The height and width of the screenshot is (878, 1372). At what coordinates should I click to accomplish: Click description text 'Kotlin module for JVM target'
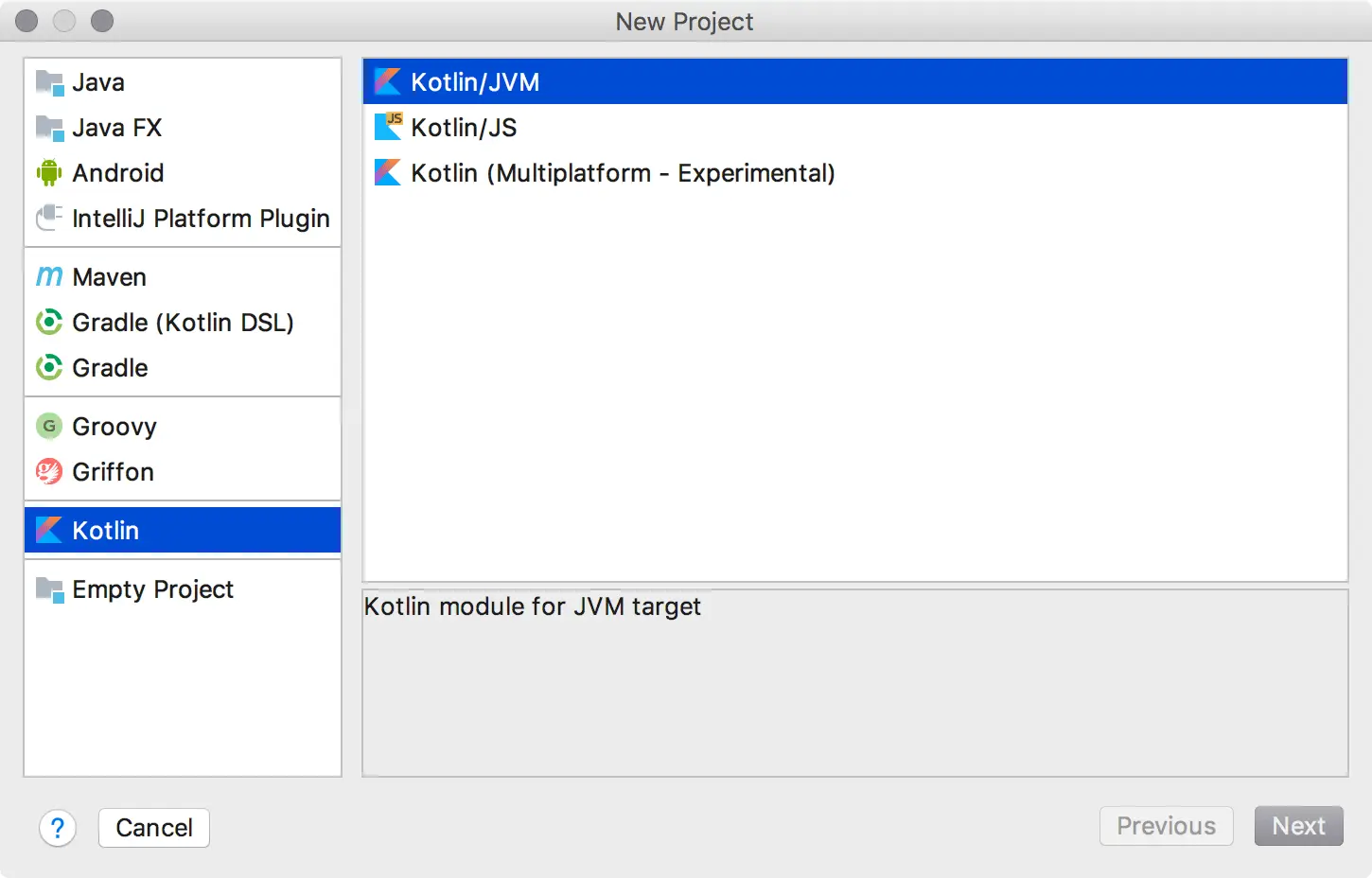(533, 606)
